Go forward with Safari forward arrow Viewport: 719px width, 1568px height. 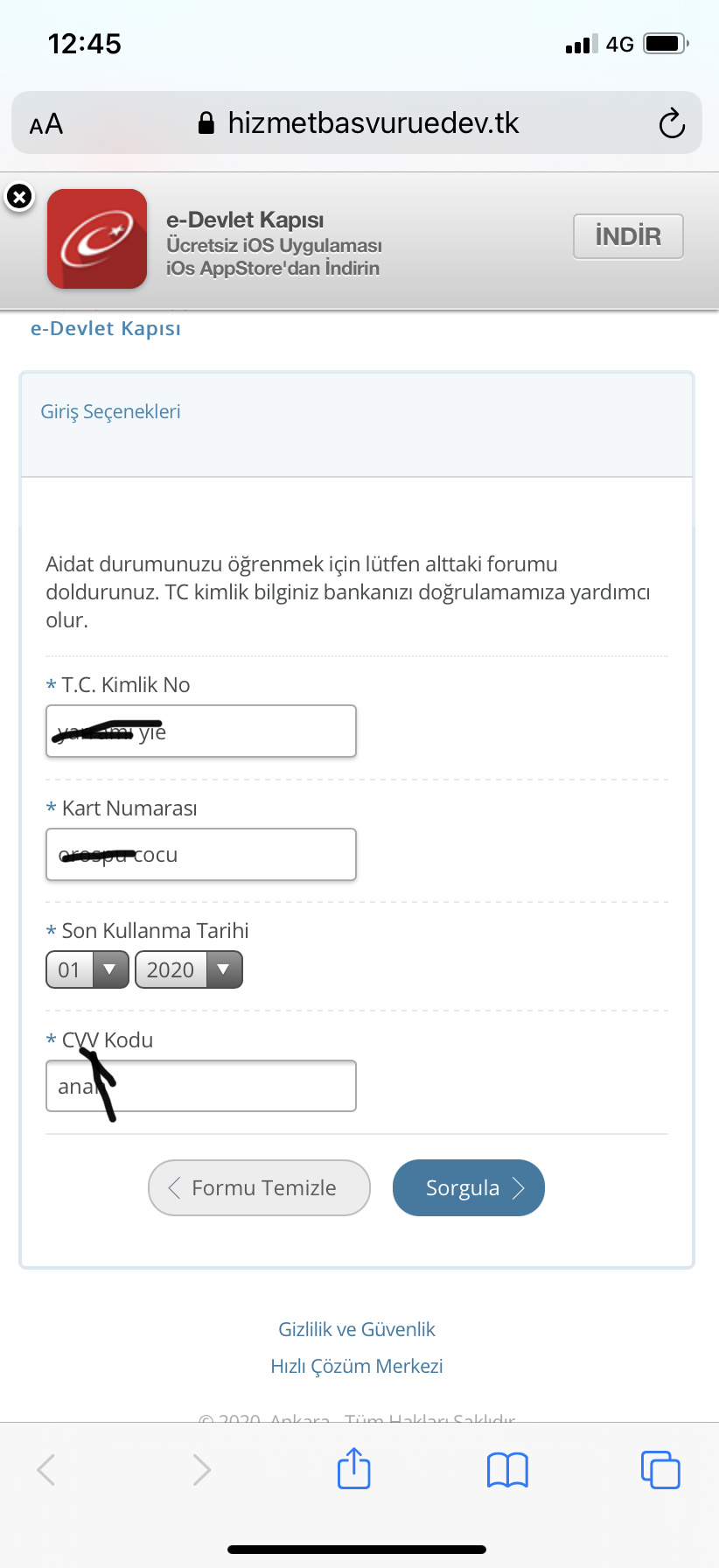tap(202, 1470)
